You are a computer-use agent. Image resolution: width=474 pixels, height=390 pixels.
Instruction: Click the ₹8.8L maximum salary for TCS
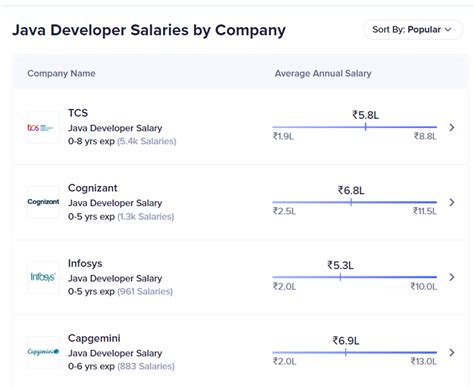point(425,136)
